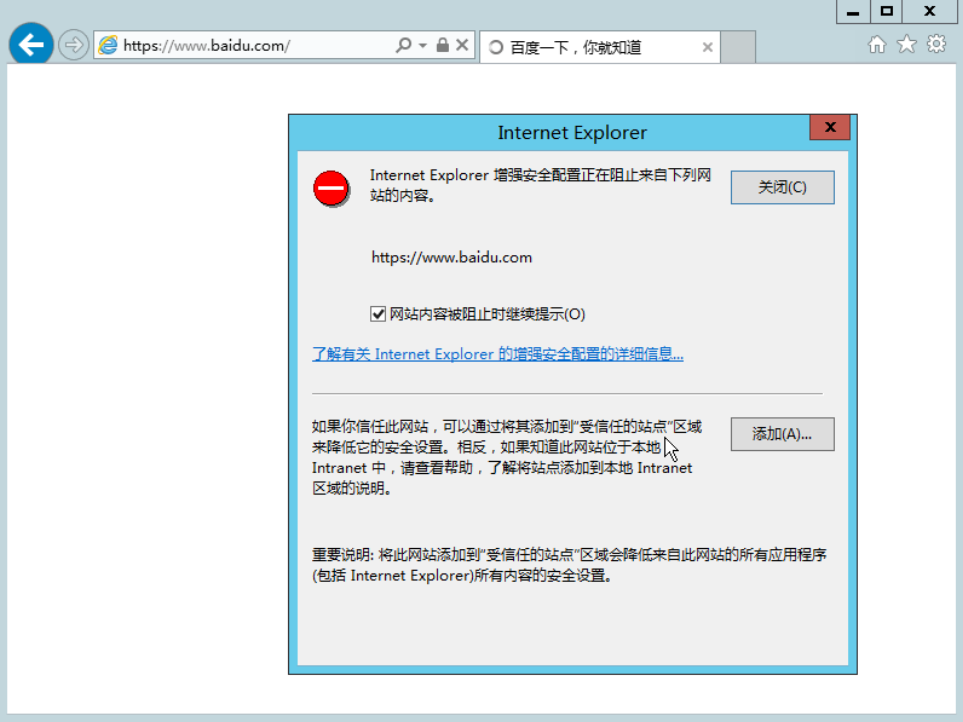This screenshot has height=722, width=963.
Task: Click the red blocked stop icon
Action: [x=332, y=188]
